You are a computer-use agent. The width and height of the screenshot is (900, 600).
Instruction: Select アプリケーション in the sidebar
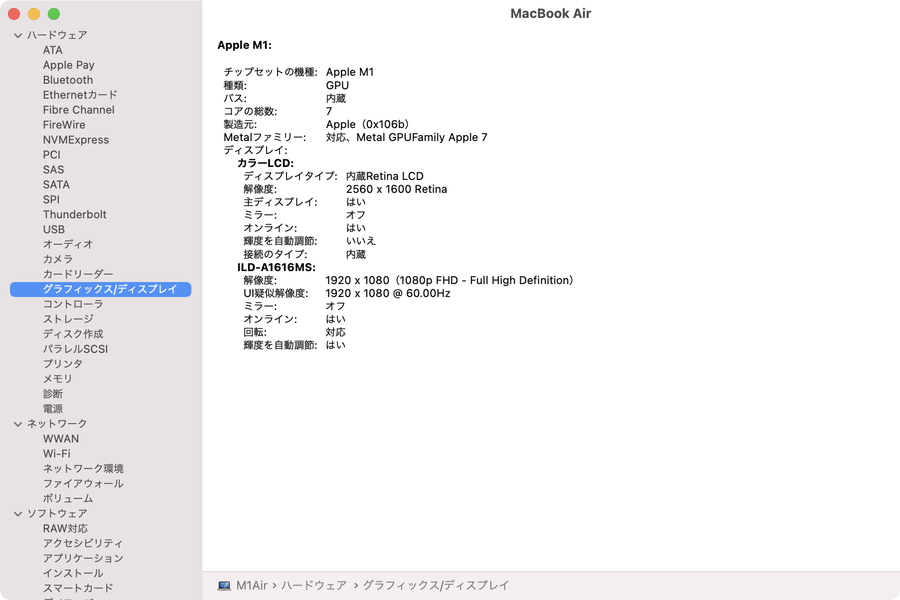click(x=83, y=559)
